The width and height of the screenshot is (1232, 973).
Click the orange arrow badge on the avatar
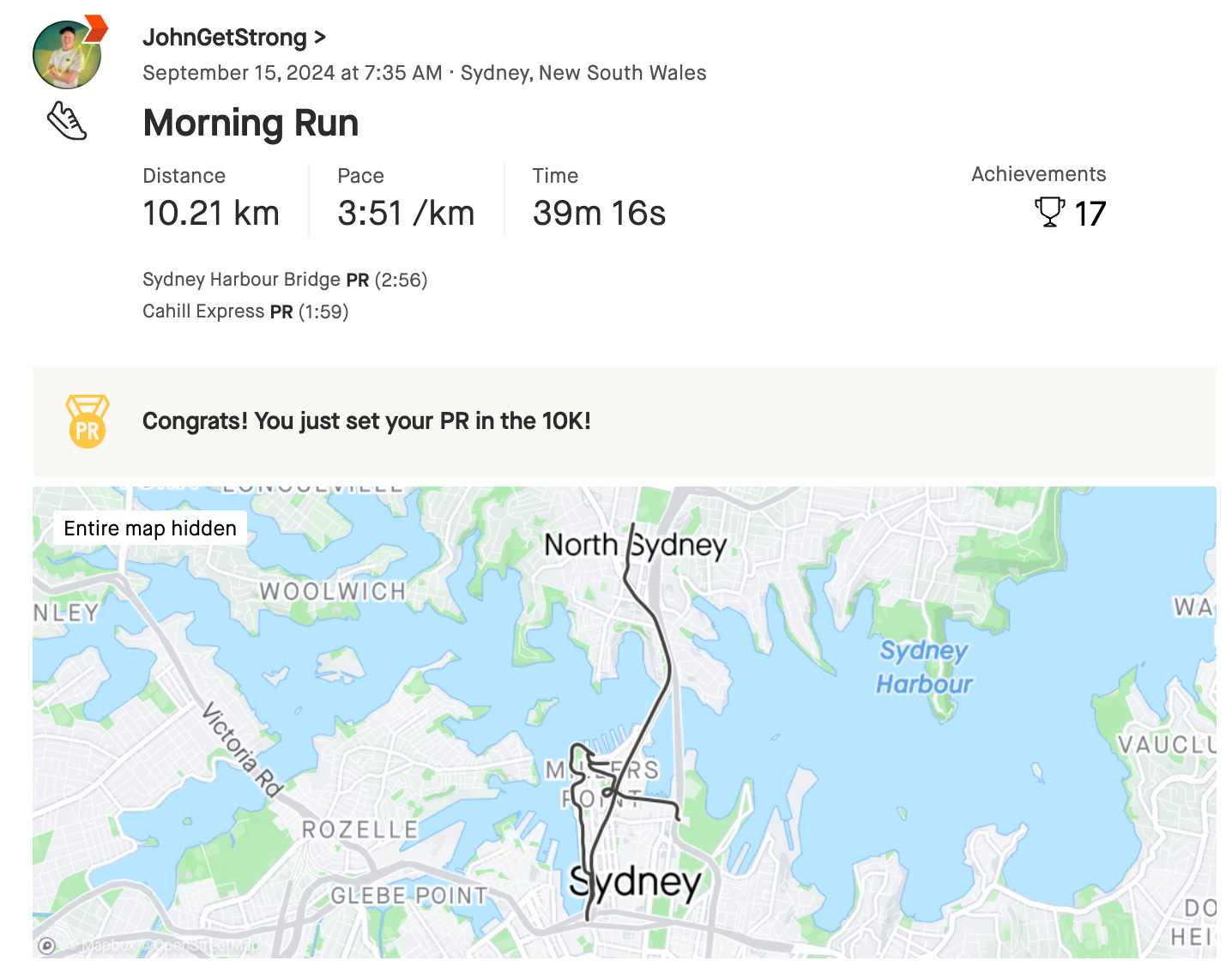coord(94,27)
